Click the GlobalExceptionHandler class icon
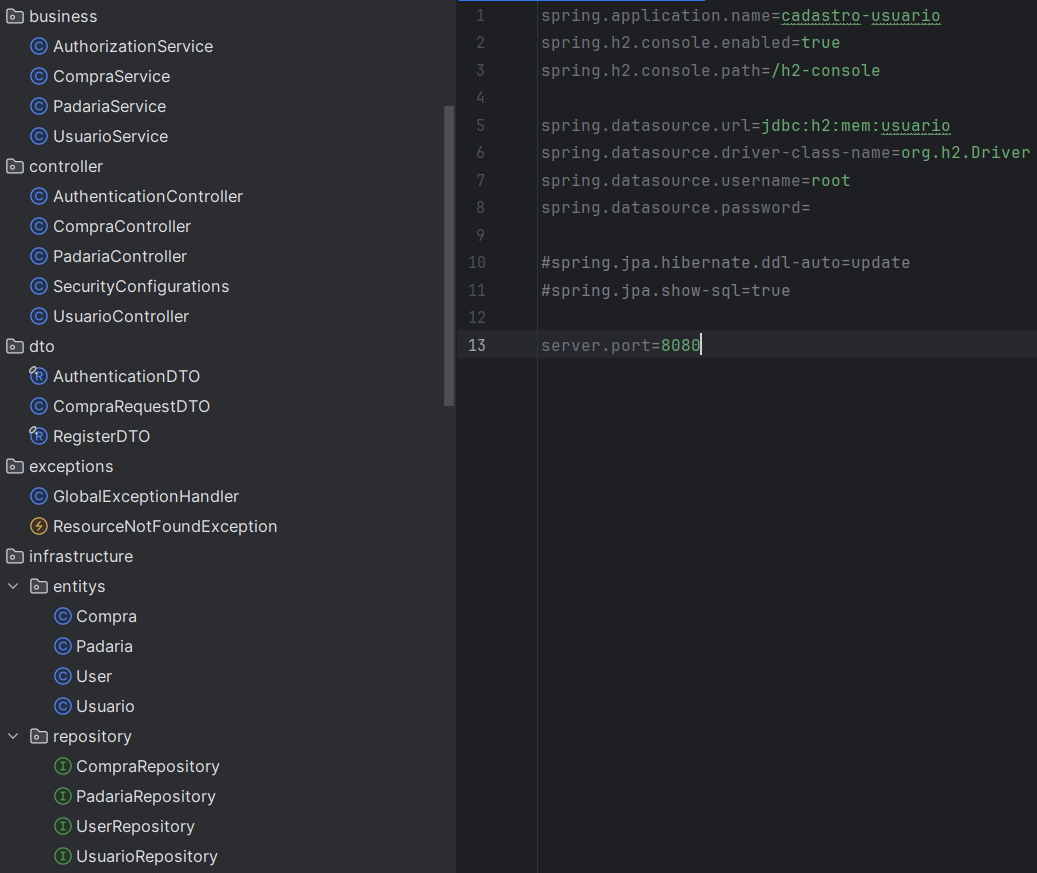Image resolution: width=1037 pixels, height=873 pixels. [39, 496]
